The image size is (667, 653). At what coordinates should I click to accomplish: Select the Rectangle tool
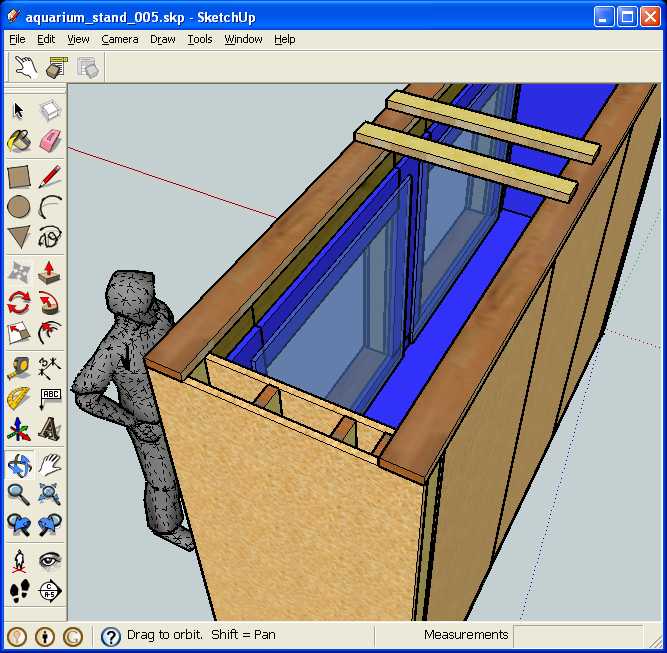tap(19, 176)
